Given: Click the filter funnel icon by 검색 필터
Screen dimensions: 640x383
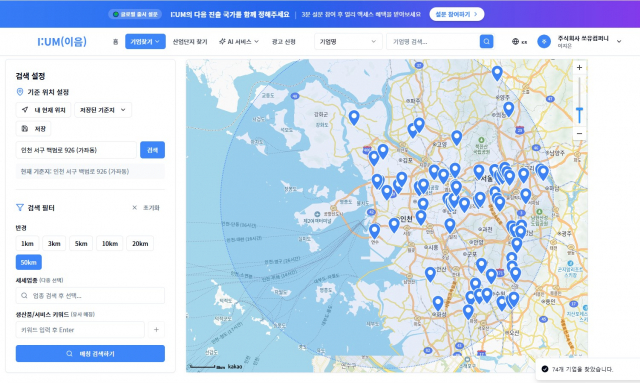Looking at the screenshot, I should click(x=20, y=208).
